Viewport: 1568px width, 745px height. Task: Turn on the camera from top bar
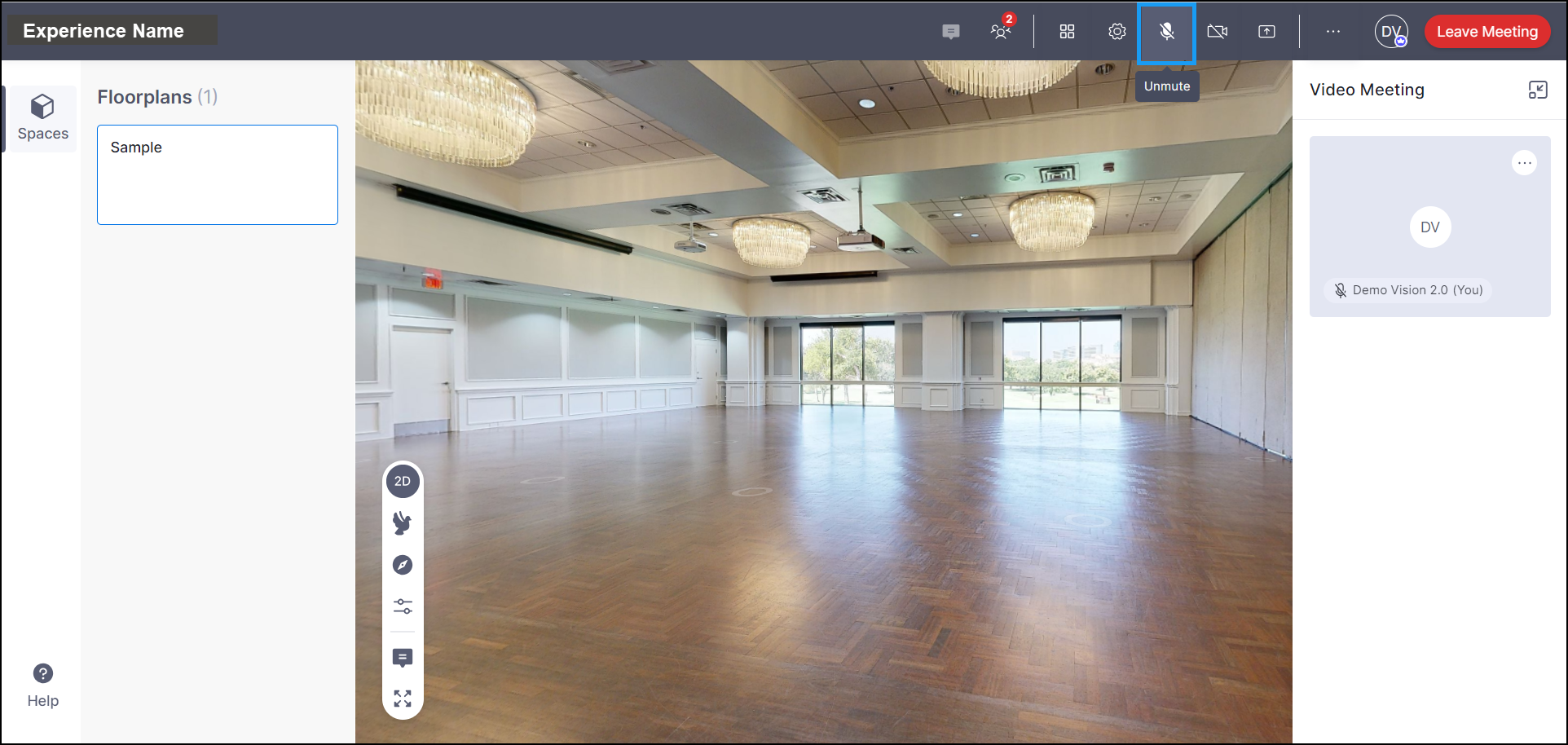point(1217,32)
